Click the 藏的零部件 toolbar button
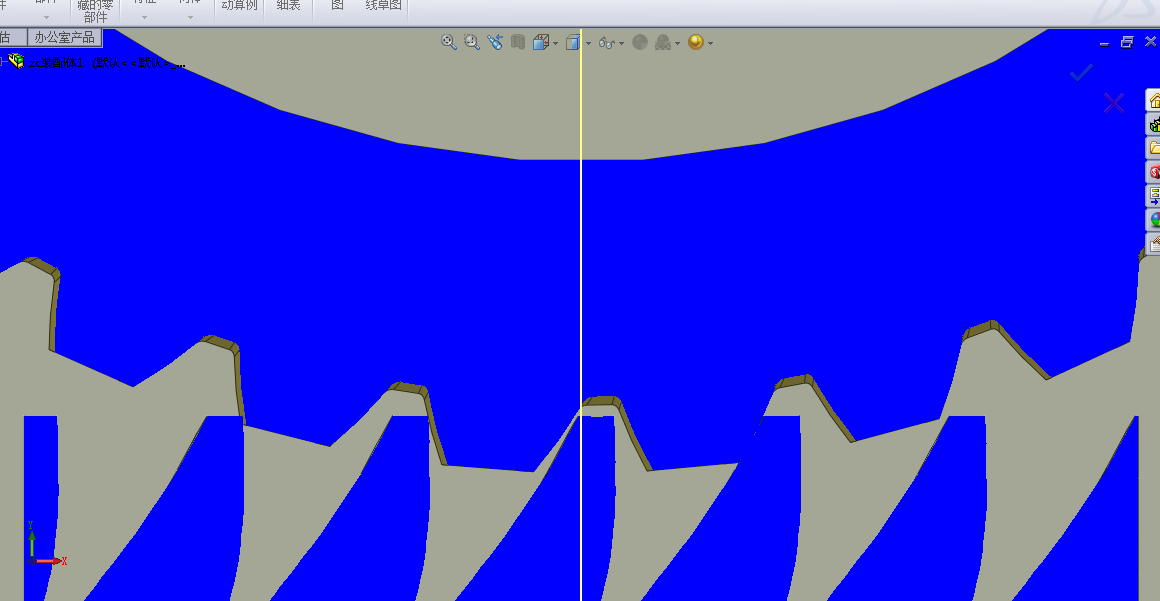This screenshot has width=1160, height=601. [x=95, y=10]
